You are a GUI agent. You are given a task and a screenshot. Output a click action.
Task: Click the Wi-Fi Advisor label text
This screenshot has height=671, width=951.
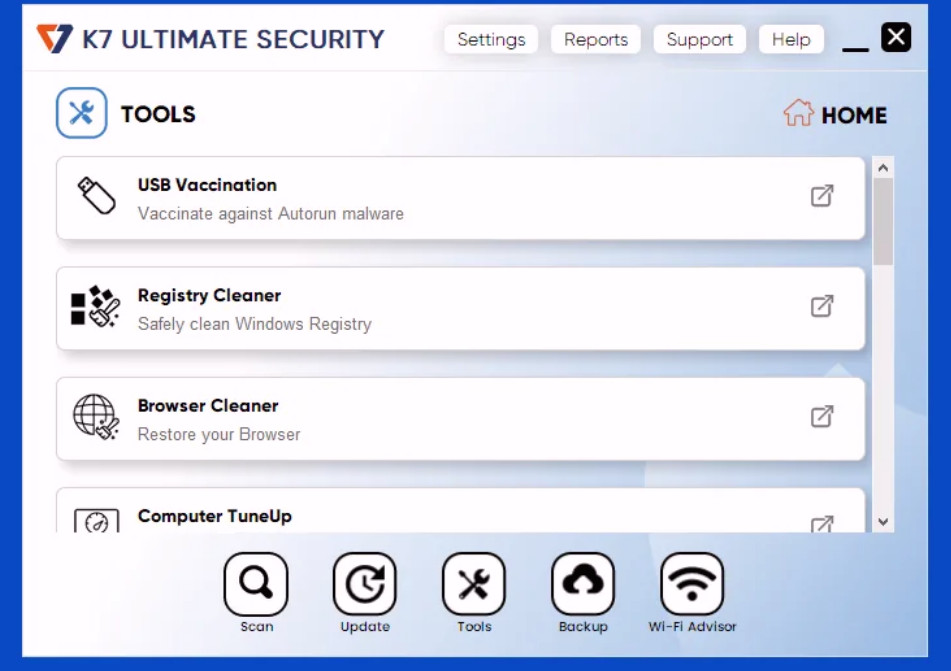click(x=692, y=627)
